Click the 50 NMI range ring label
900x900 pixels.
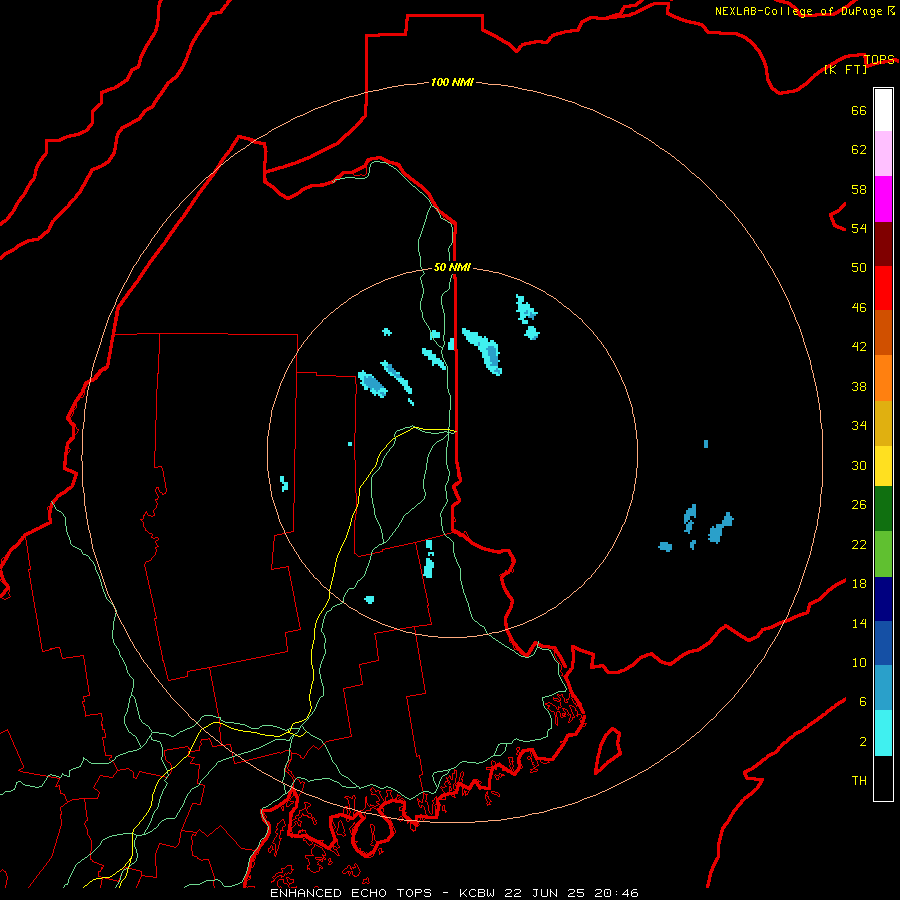coord(452,267)
